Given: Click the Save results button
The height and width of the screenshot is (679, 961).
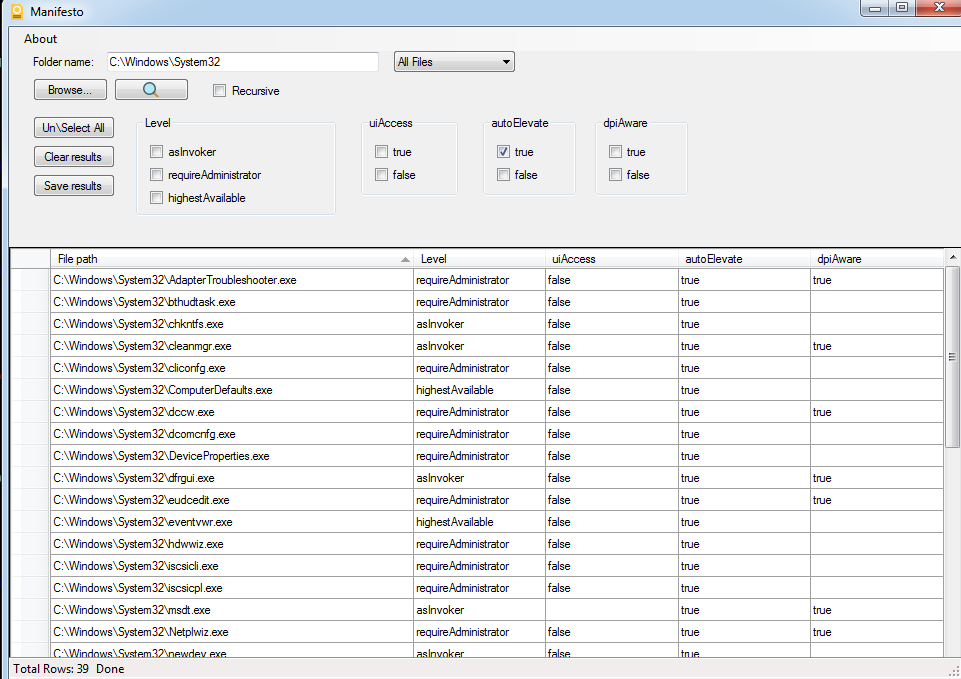Looking at the screenshot, I should click(x=73, y=186).
